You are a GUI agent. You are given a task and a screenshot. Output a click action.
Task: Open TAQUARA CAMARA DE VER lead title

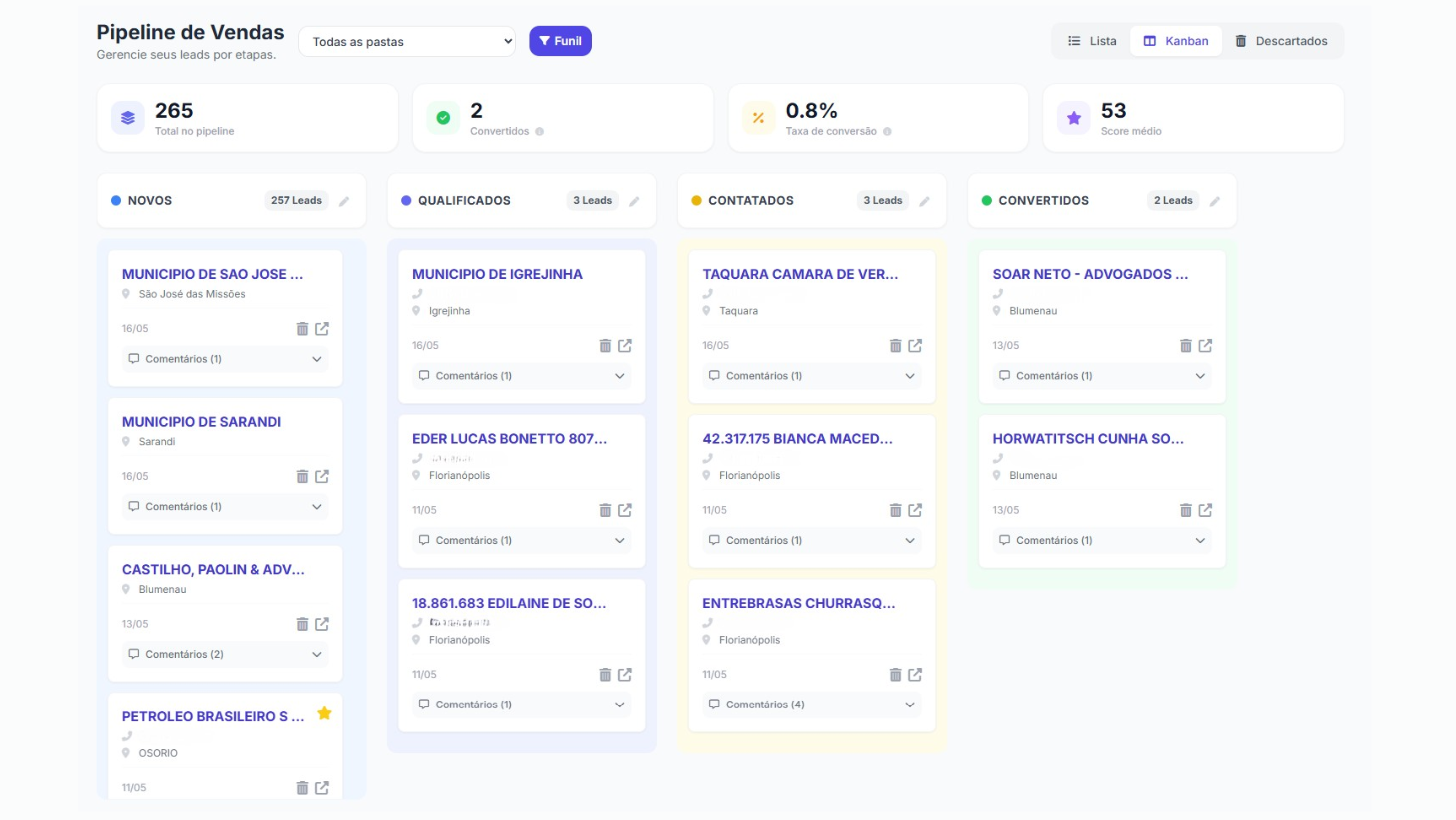coord(800,274)
